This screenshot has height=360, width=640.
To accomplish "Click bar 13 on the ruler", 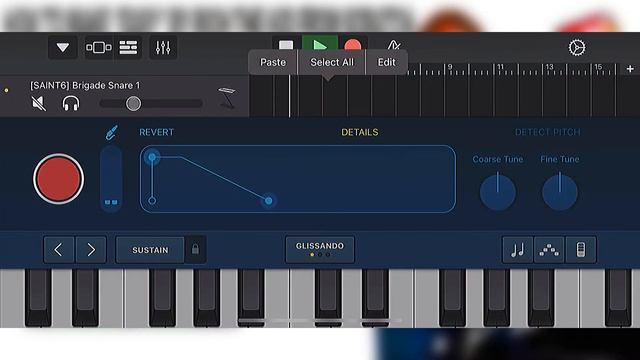I will point(549,67).
